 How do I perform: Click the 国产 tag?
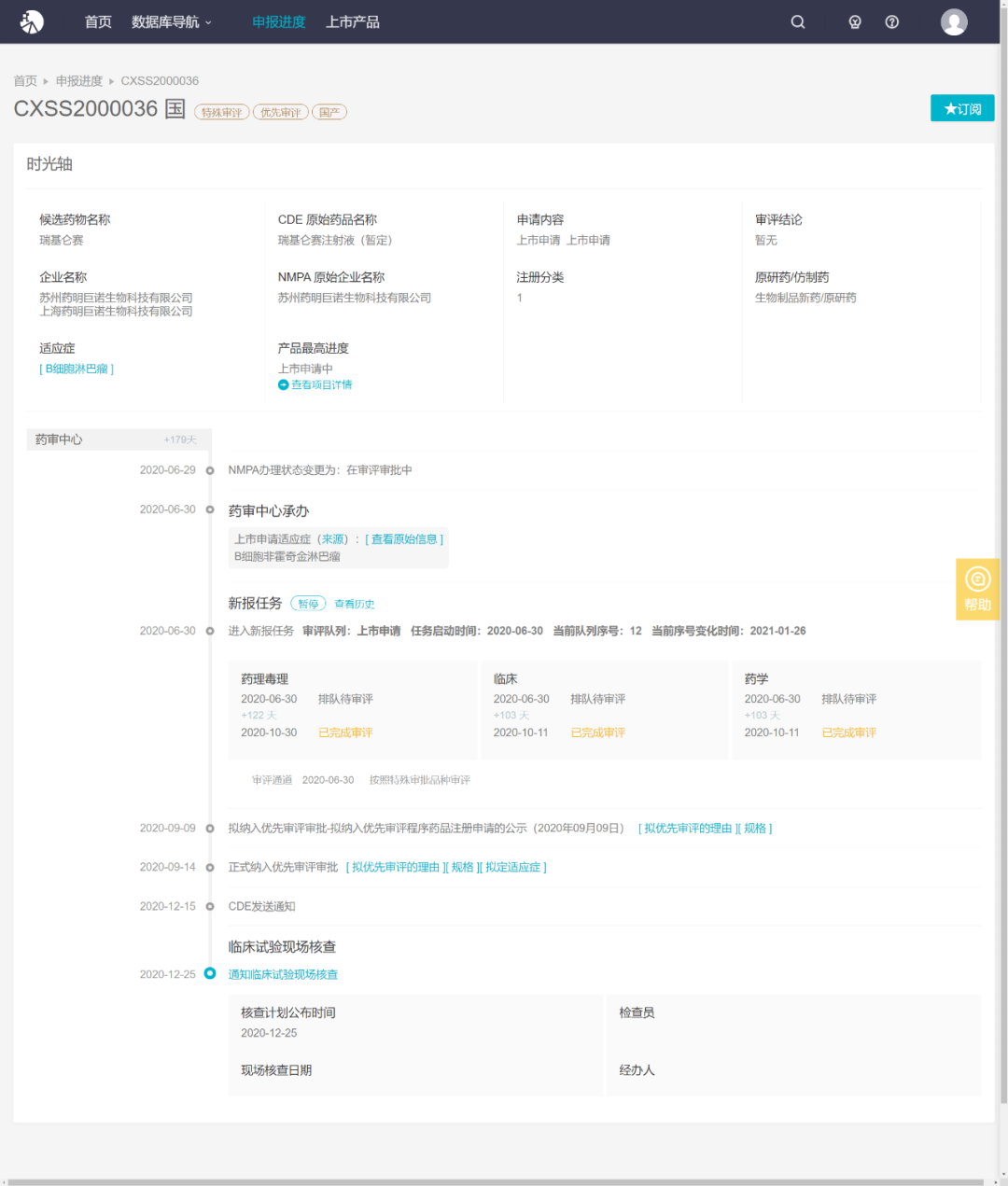[329, 112]
